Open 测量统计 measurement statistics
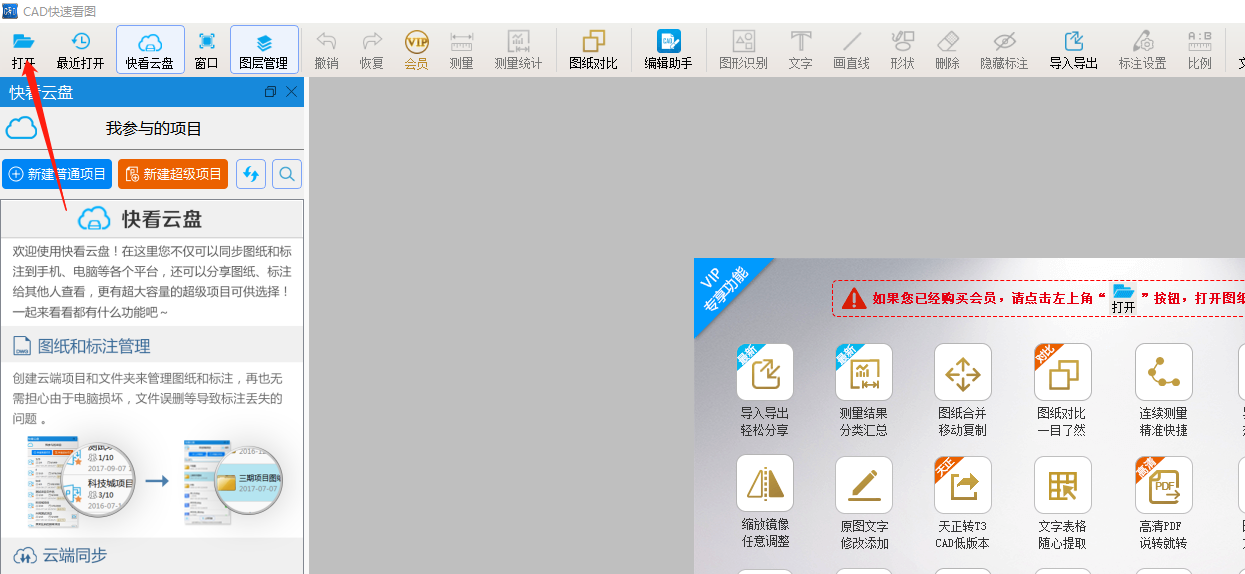The width and height of the screenshot is (1245, 574). 518,50
